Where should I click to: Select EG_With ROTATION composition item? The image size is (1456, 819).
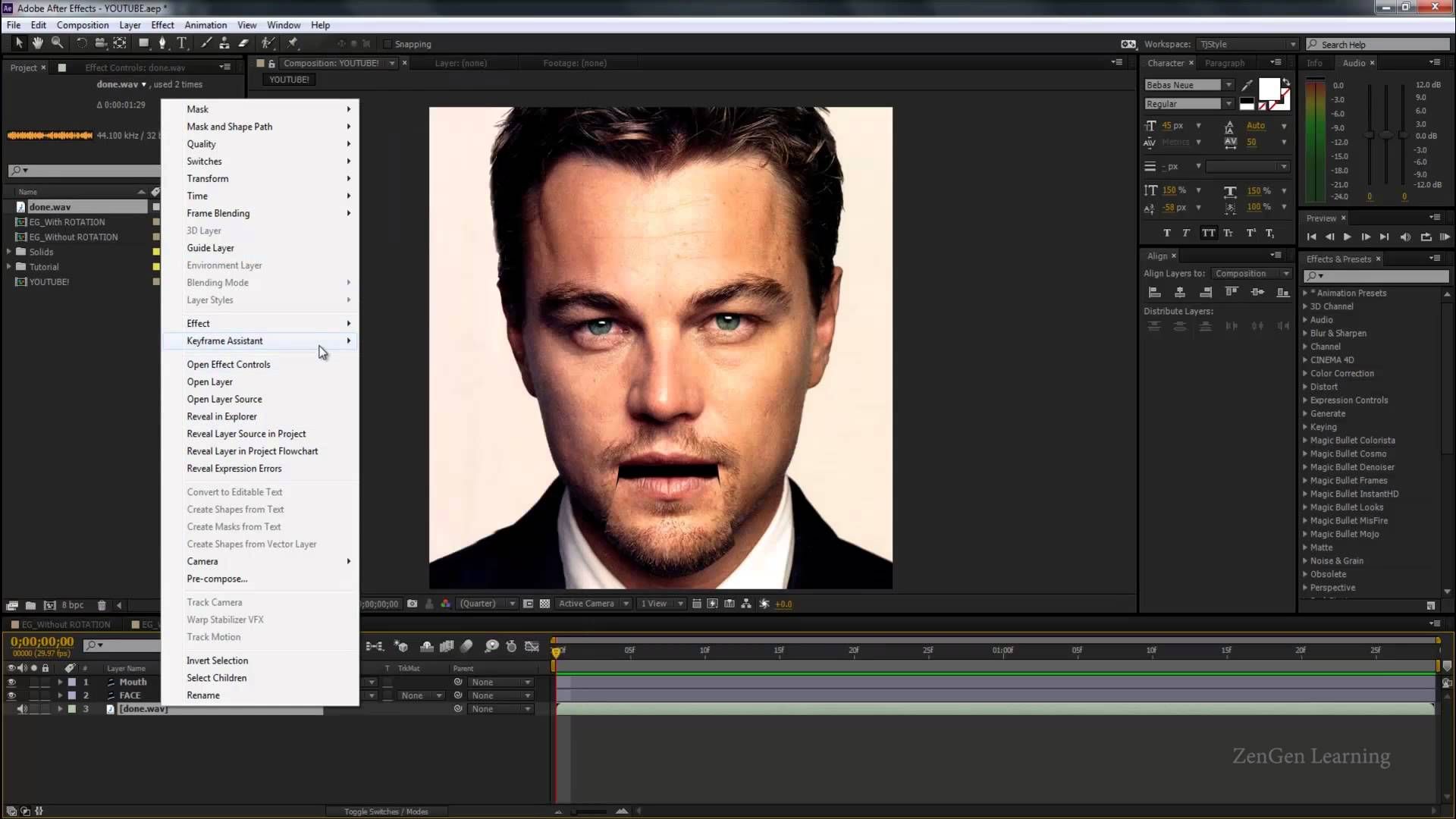click(x=67, y=222)
